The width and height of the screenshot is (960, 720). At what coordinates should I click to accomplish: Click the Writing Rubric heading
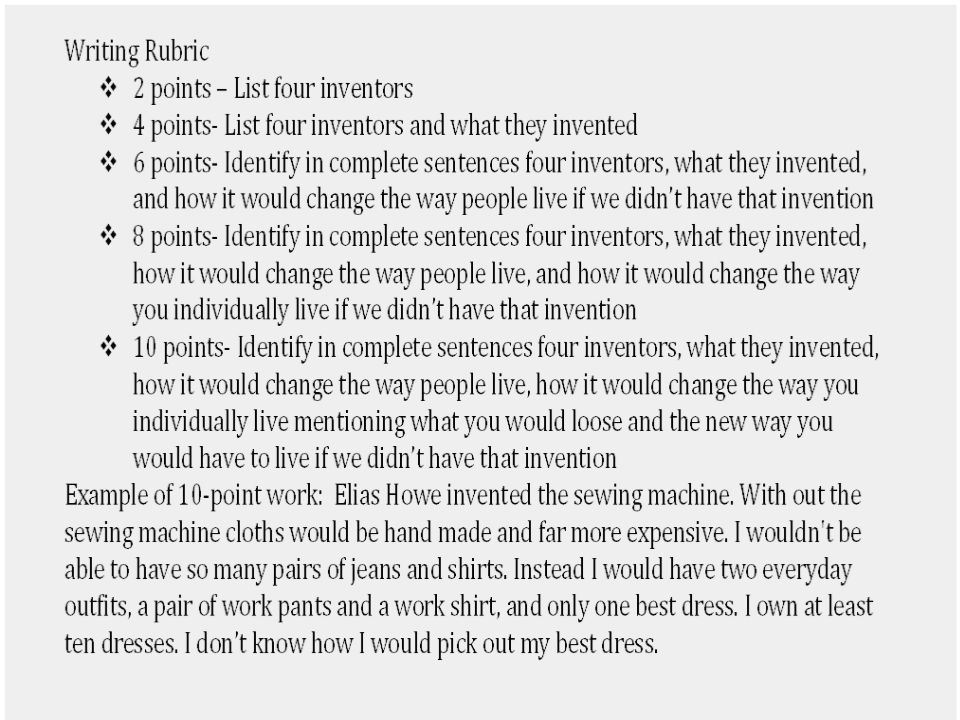point(137,51)
